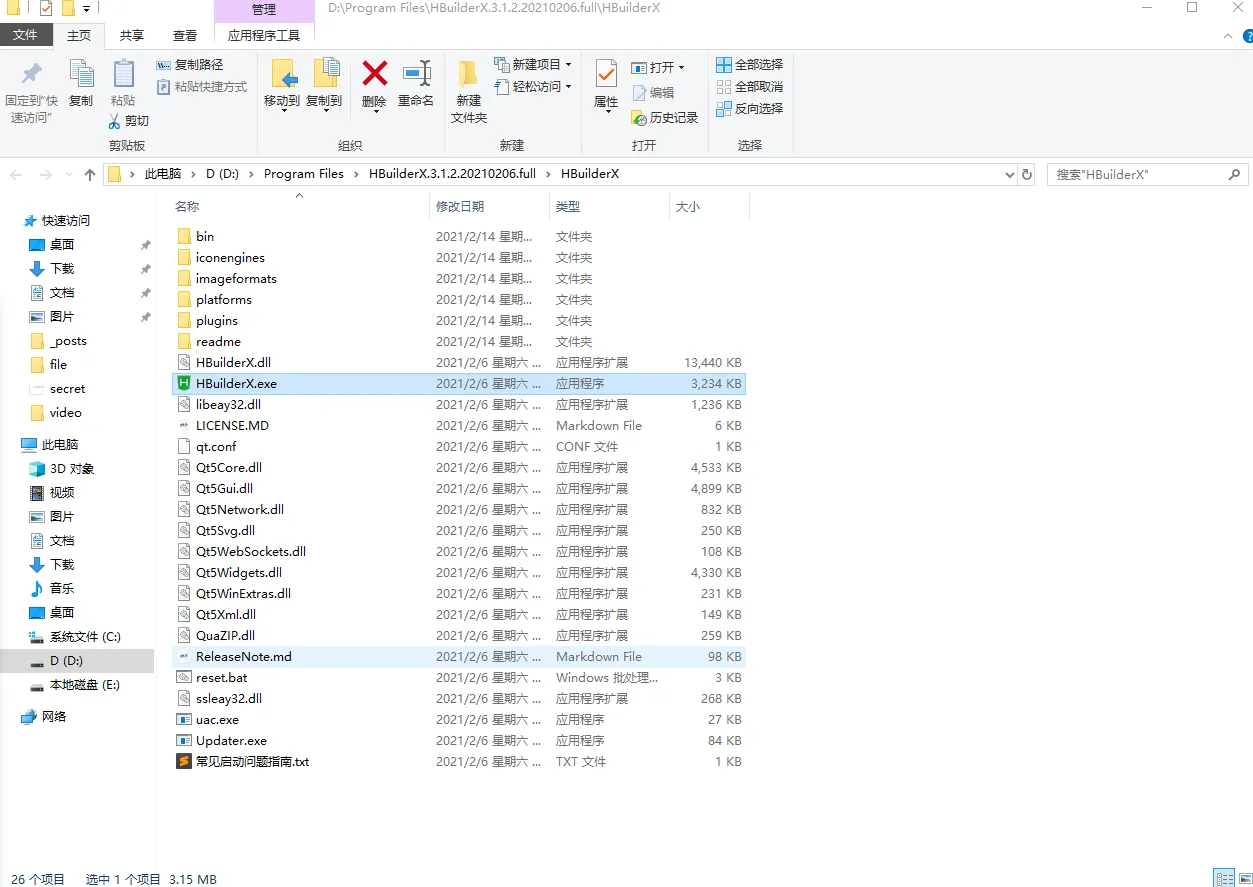Click the Pin to Quick Access icon

click(32, 74)
